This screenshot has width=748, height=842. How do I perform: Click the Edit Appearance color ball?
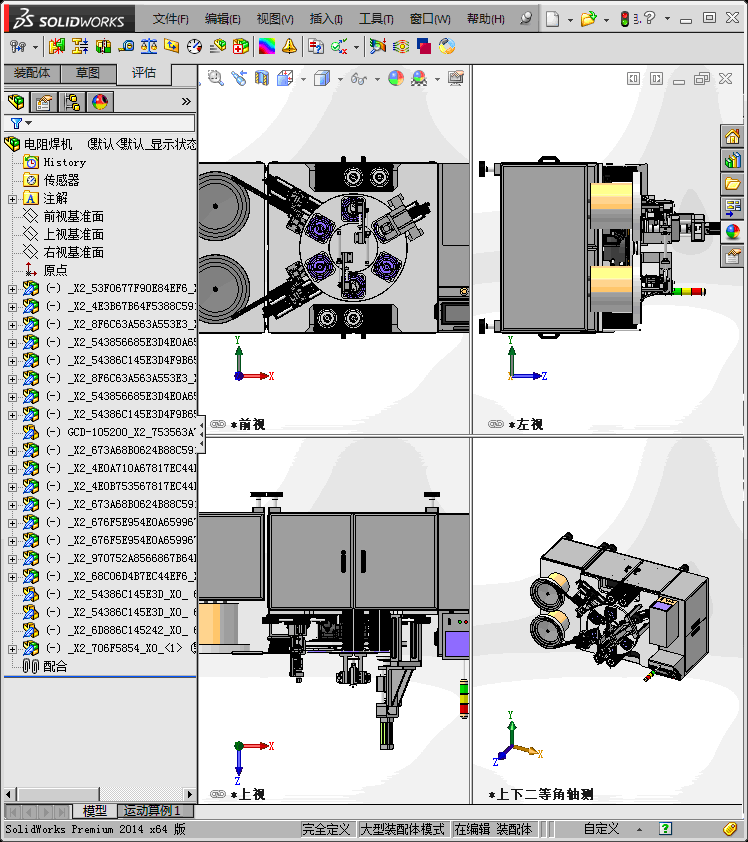coord(396,79)
